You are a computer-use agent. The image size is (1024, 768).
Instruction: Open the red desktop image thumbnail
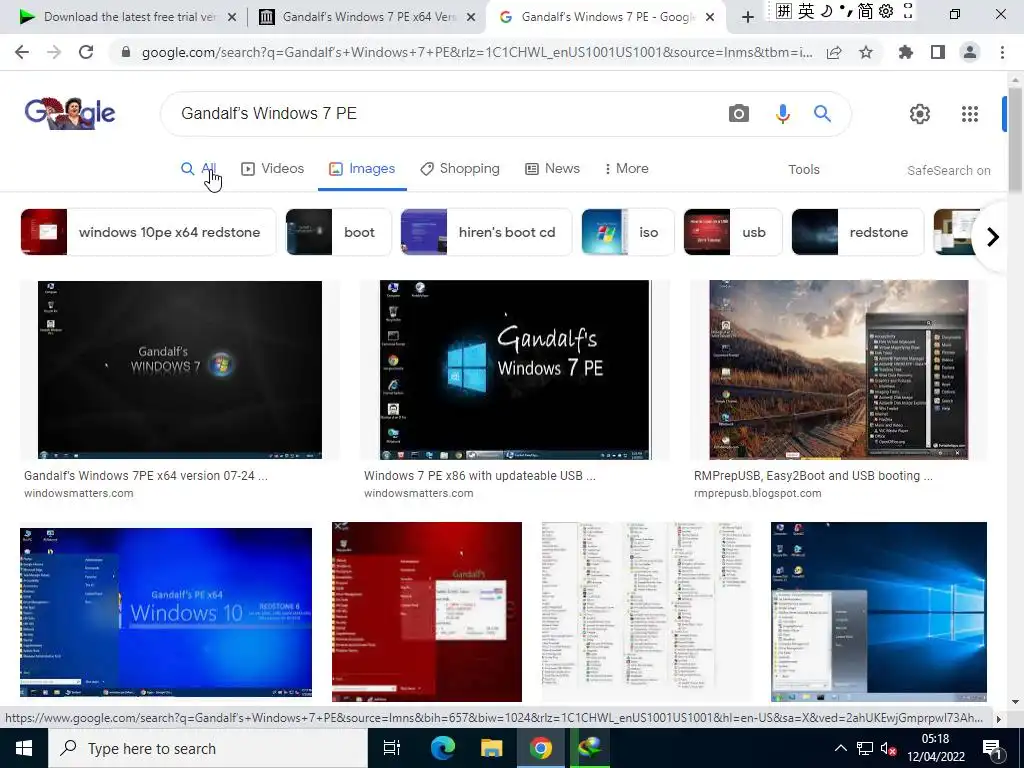tap(426, 612)
